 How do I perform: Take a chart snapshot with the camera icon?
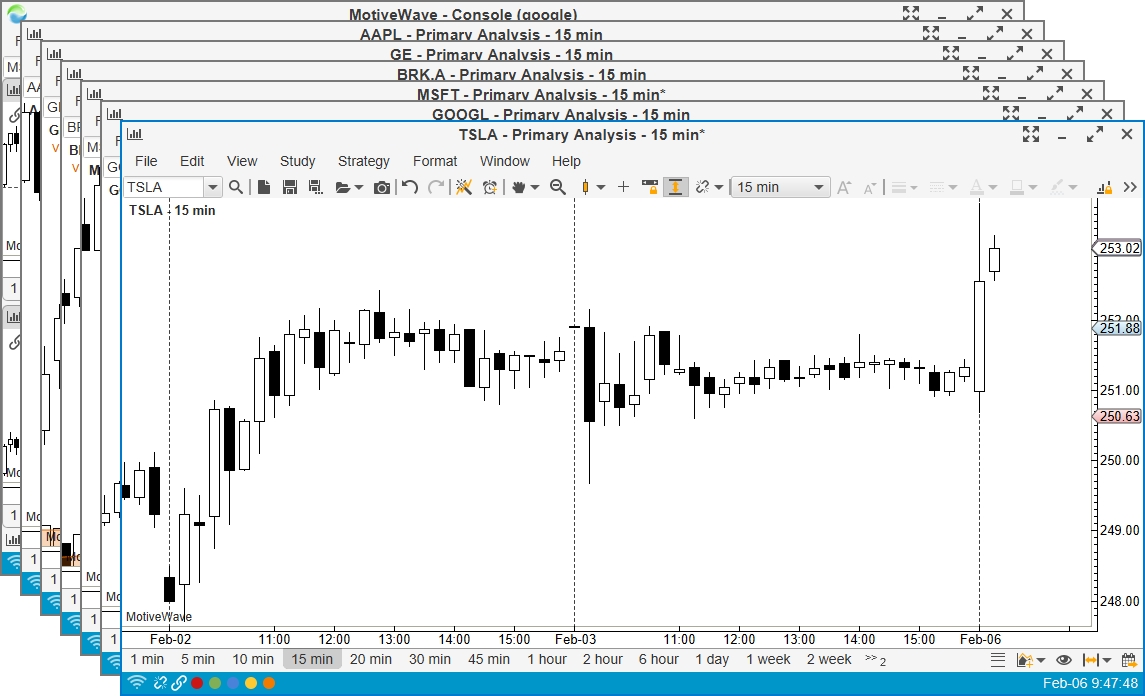point(381,188)
